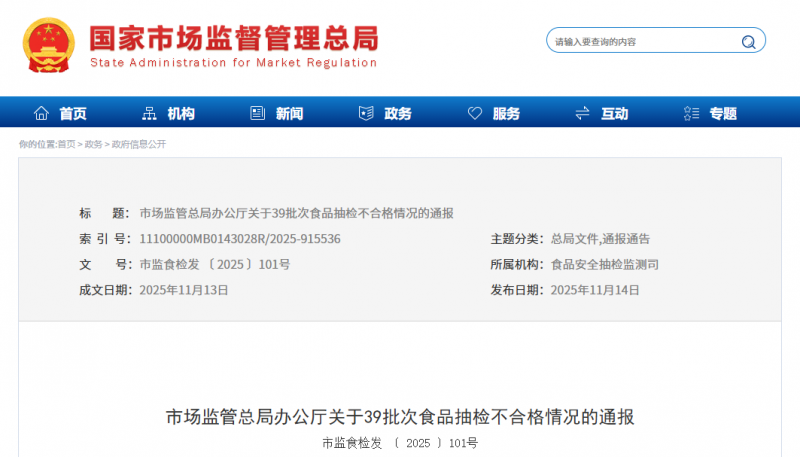Click the State Administration for Market Regulation text
800x457 pixels.
click(x=234, y=63)
